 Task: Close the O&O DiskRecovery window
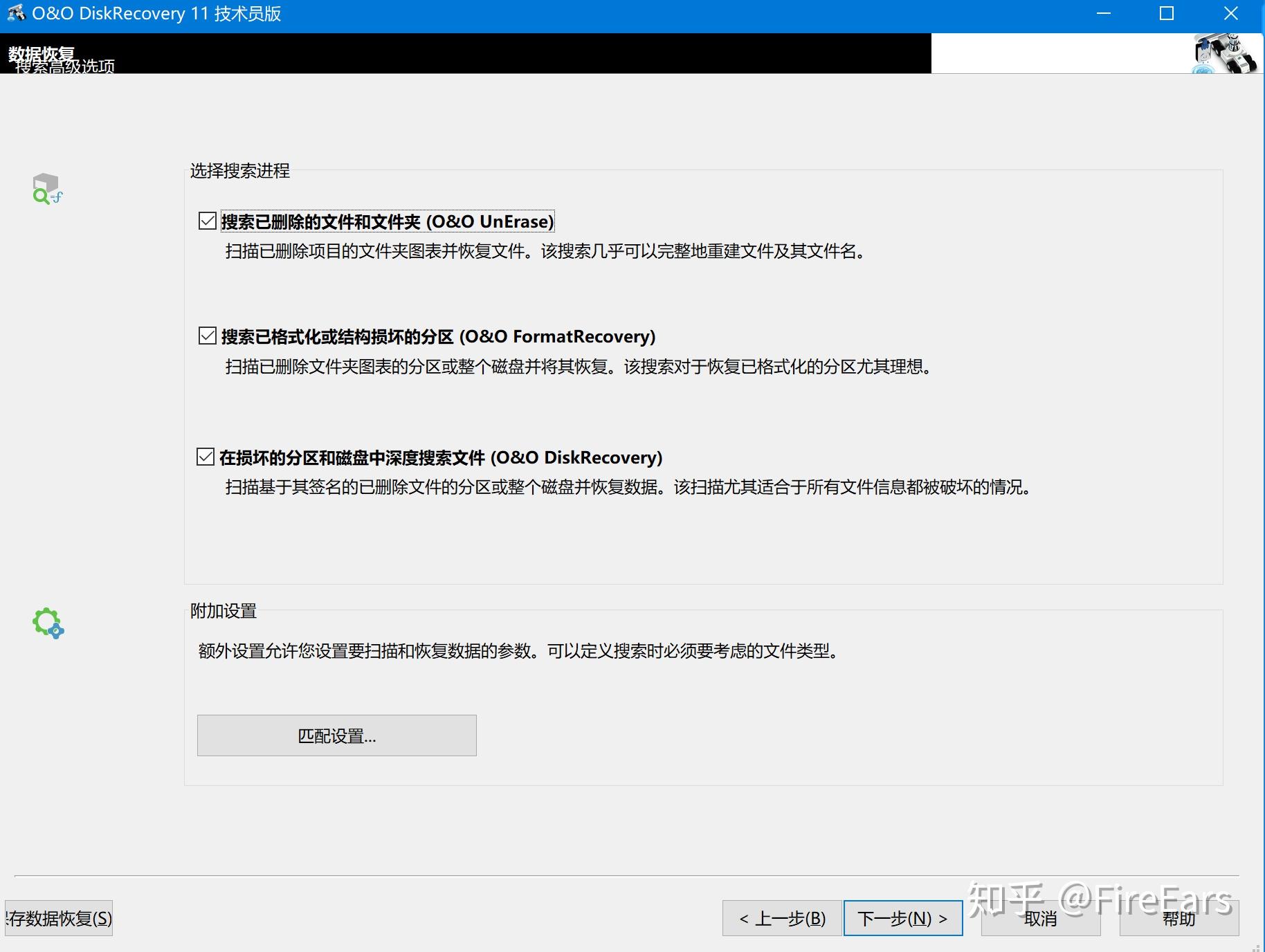pos(1230,13)
